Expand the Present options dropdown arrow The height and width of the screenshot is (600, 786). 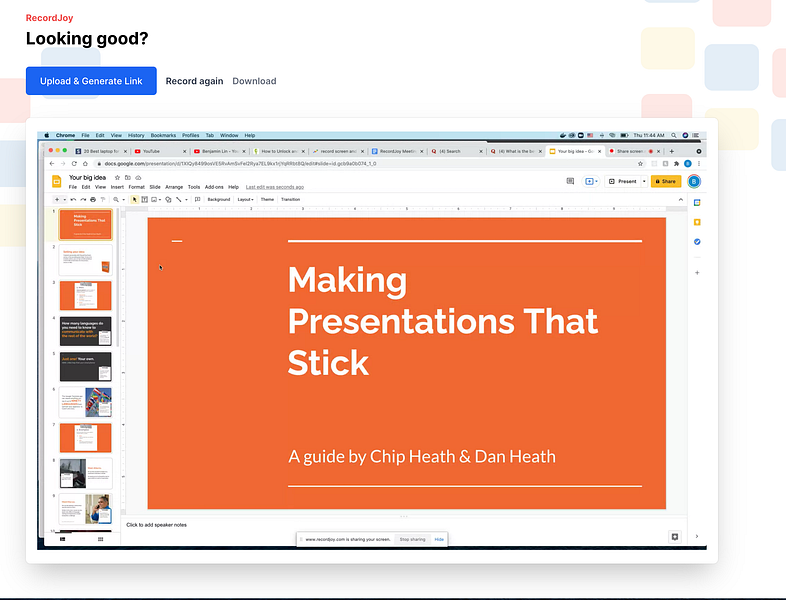pyautogui.click(x=644, y=181)
